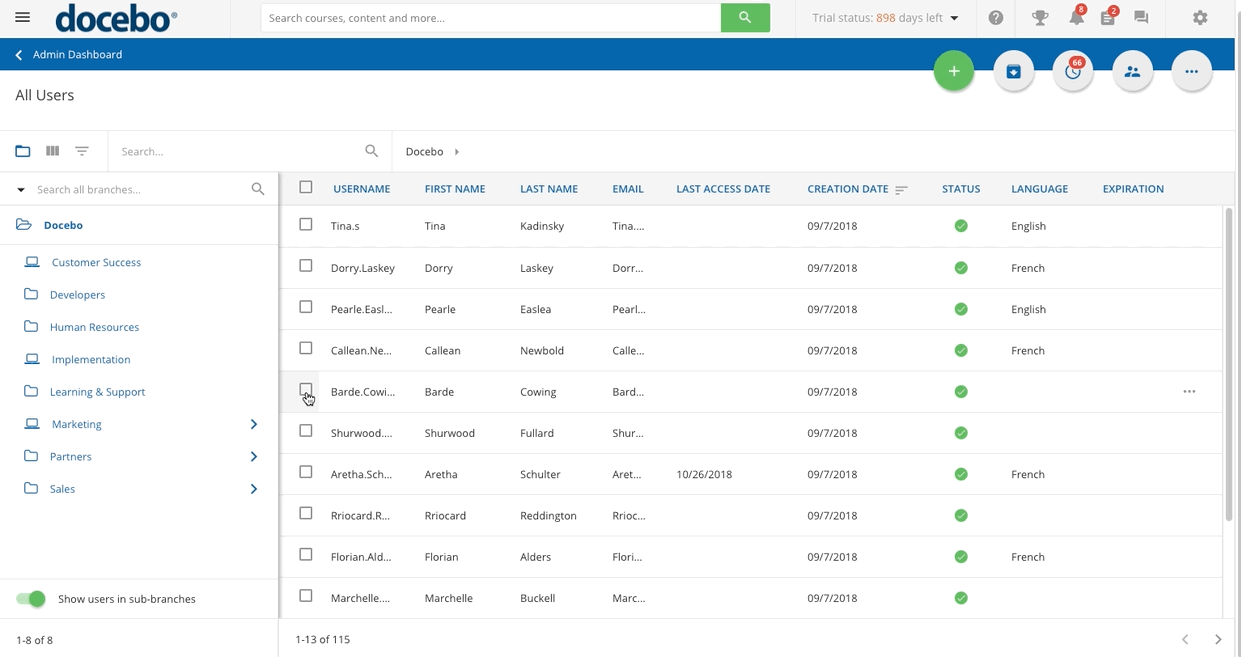
Task: Click the Docebo logo
Action: pos(116,18)
